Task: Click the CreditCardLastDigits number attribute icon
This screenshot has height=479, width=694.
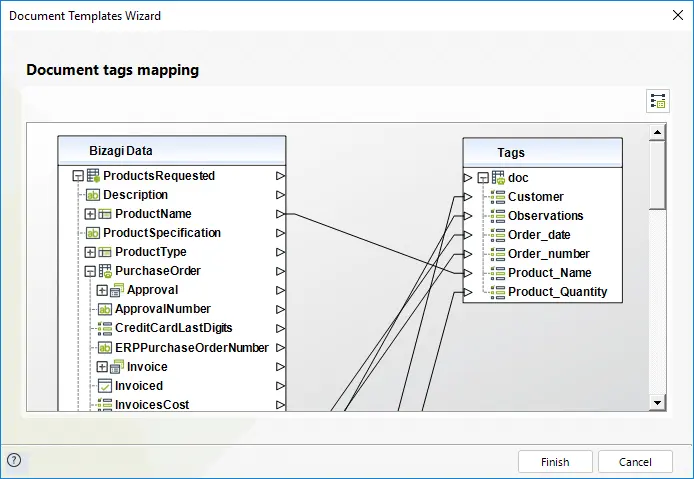Action: click(x=104, y=328)
